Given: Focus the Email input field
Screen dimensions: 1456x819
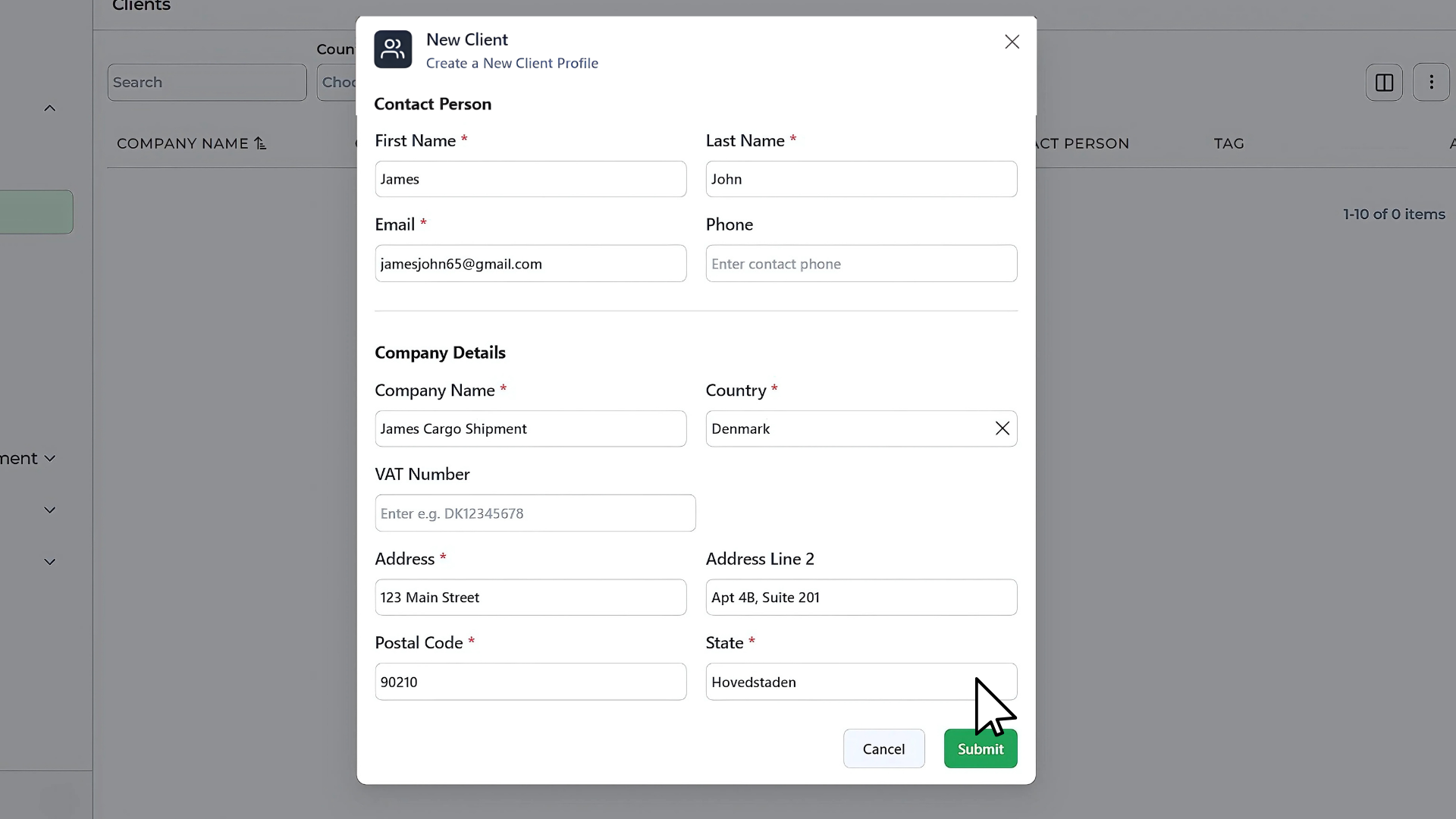Looking at the screenshot, I should pyautogui.click(x=530, y=264).
